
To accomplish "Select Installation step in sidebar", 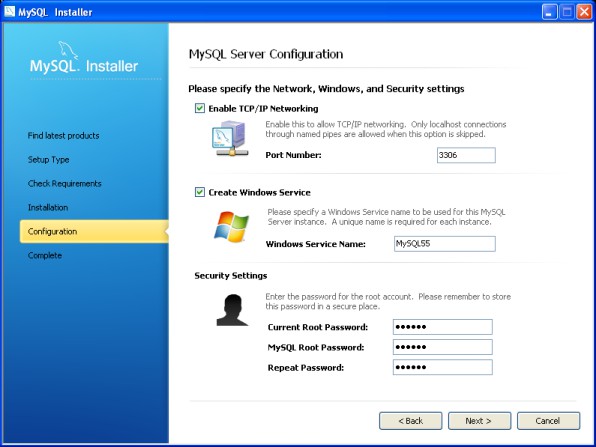I will [x=48, y=208].
